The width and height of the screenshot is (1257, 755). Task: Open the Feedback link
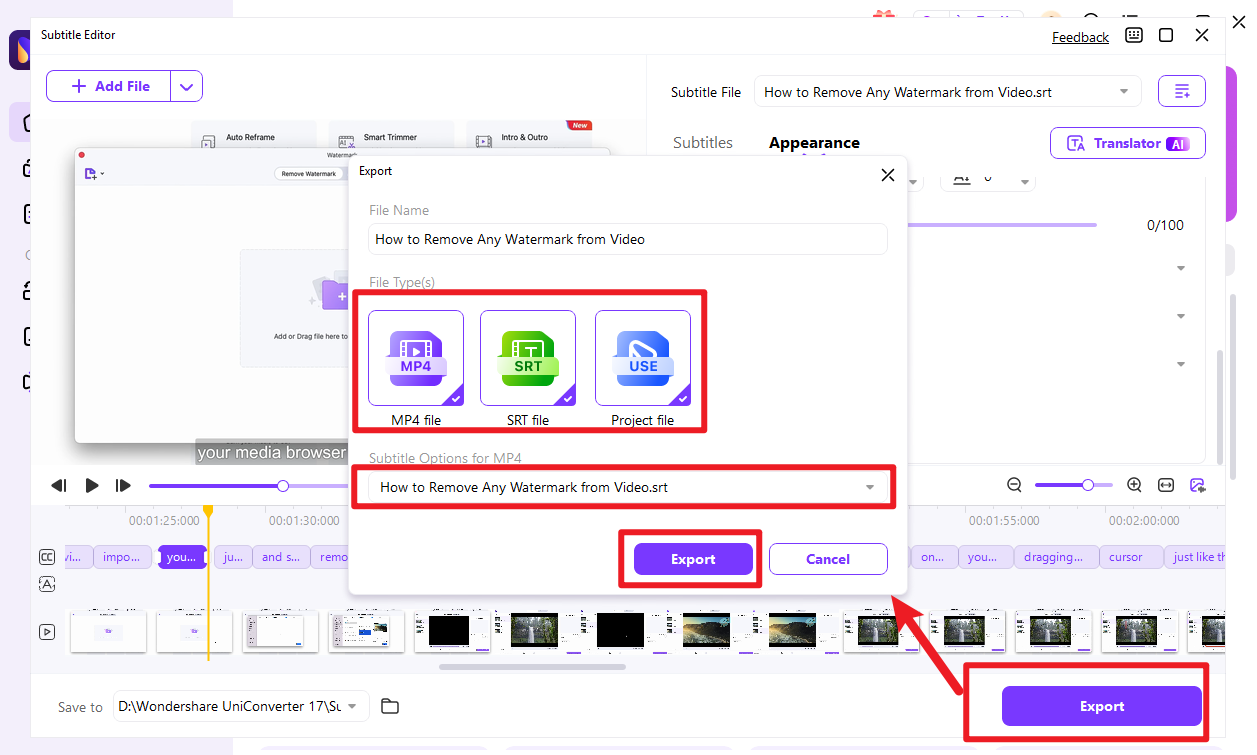1080,36
